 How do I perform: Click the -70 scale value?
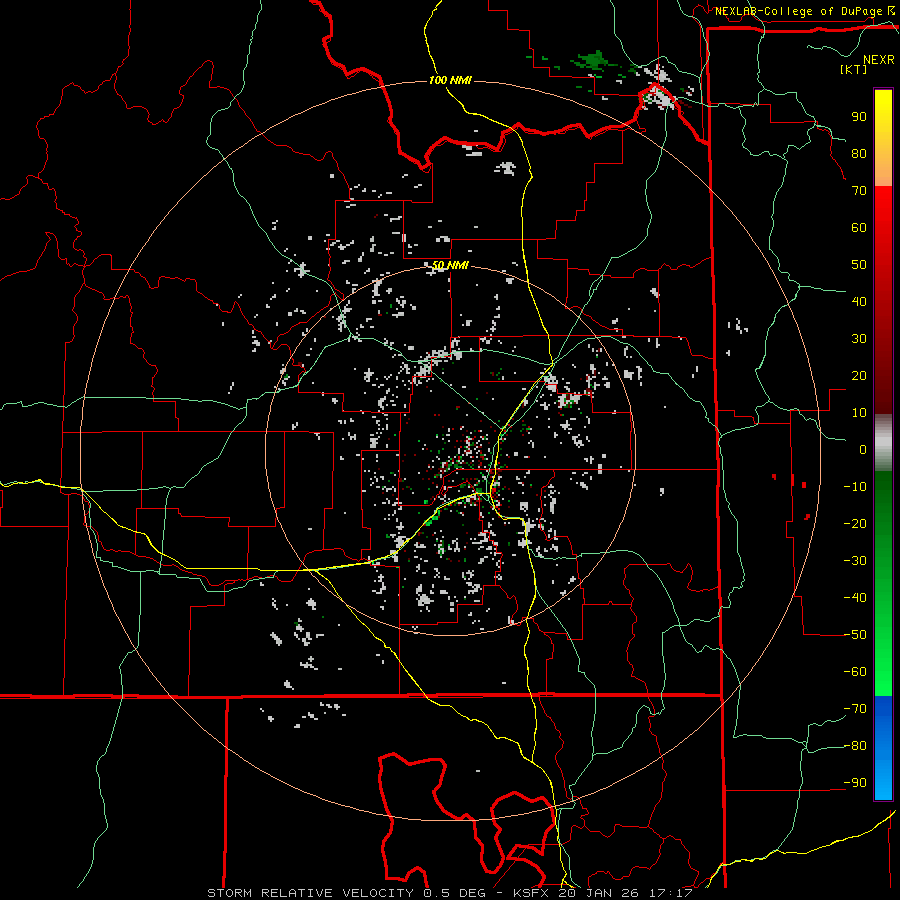pyautogui.click(x=855, y=709)
